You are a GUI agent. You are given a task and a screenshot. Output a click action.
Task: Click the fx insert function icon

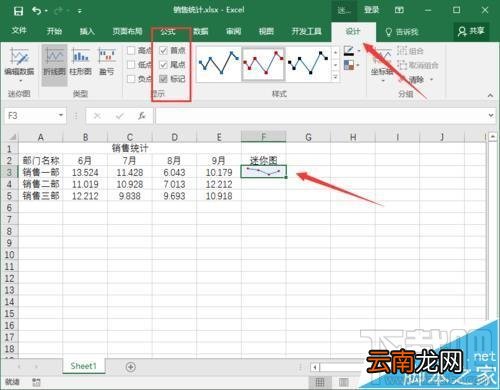pos(142,116)
